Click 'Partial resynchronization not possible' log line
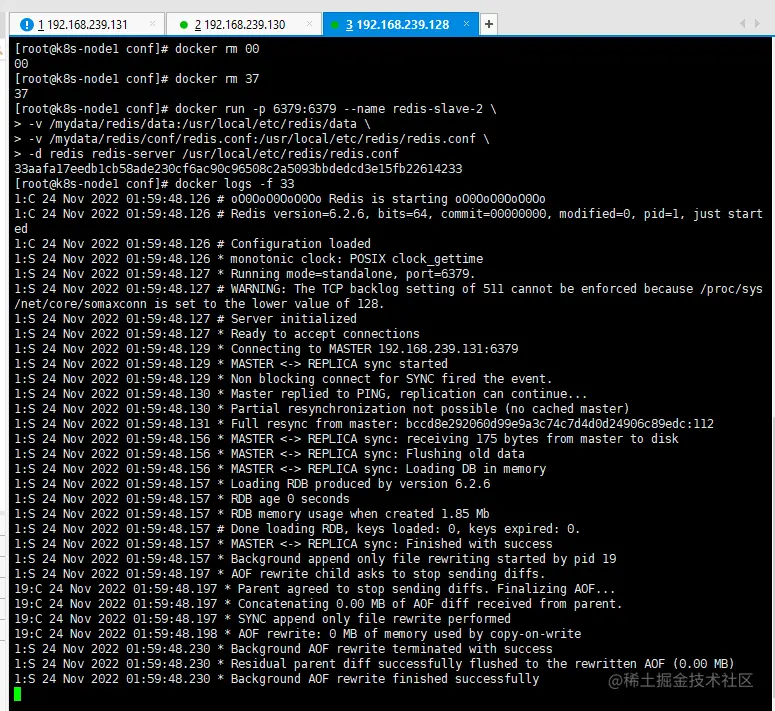 coord(322,409)
